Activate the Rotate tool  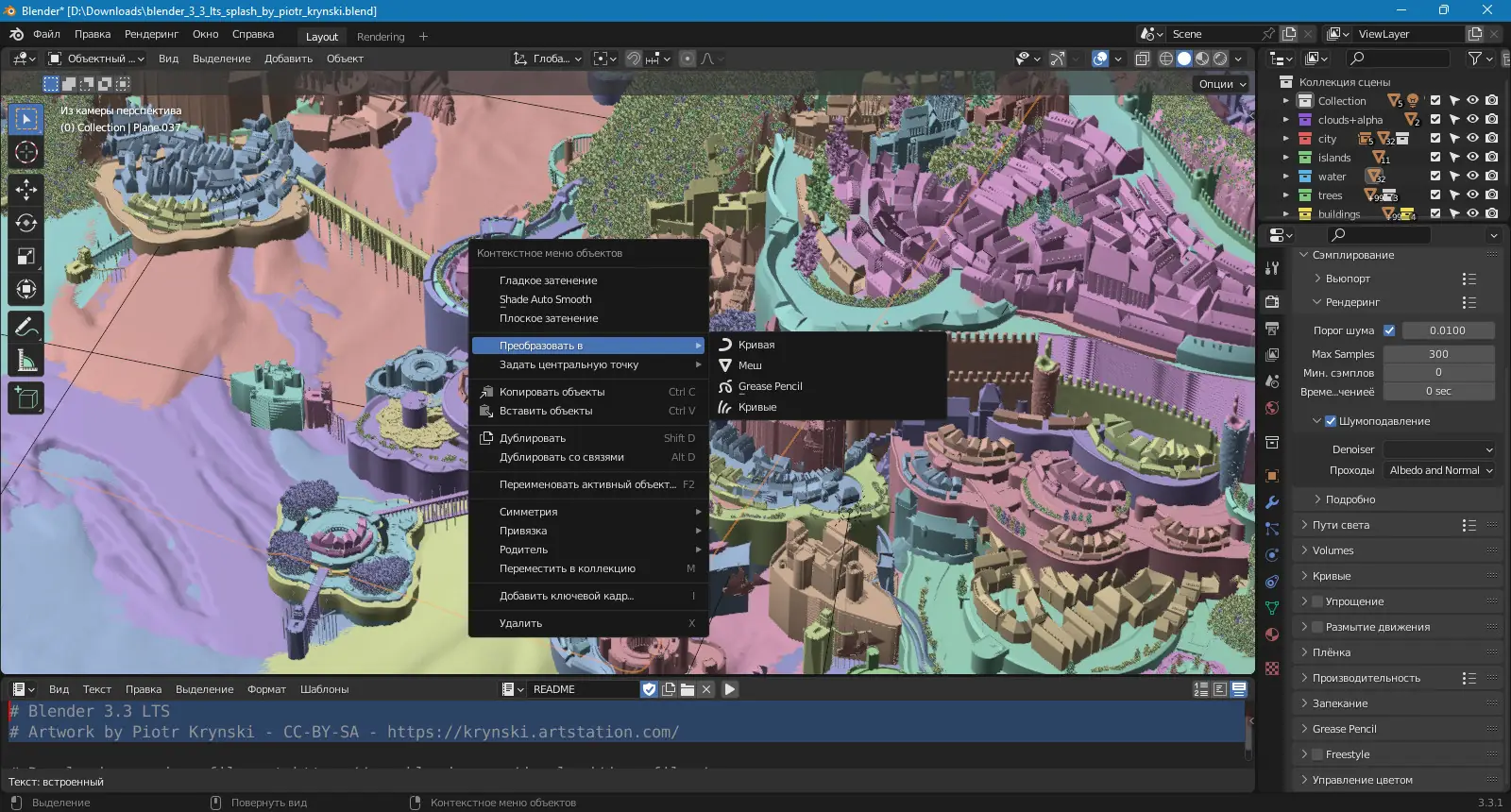coord(26,223)
